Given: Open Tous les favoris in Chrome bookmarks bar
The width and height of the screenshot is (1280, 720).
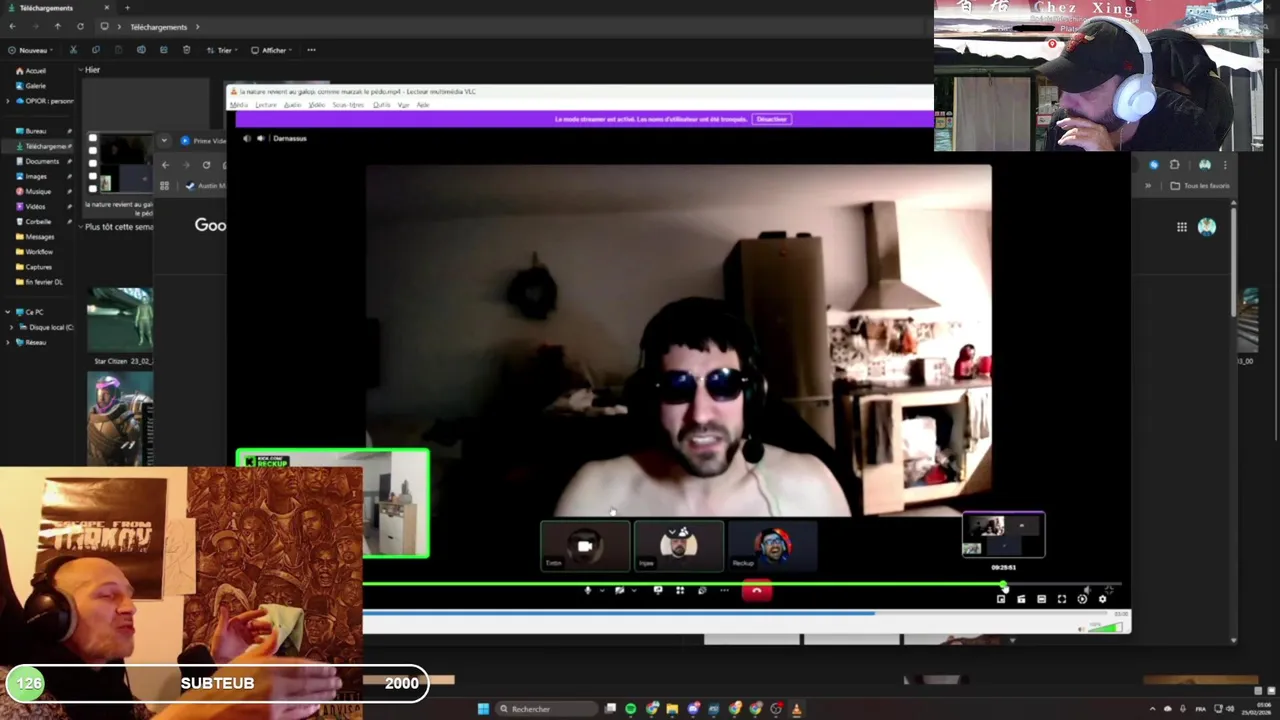Looking at the screenshot, I should [1200, 186].
